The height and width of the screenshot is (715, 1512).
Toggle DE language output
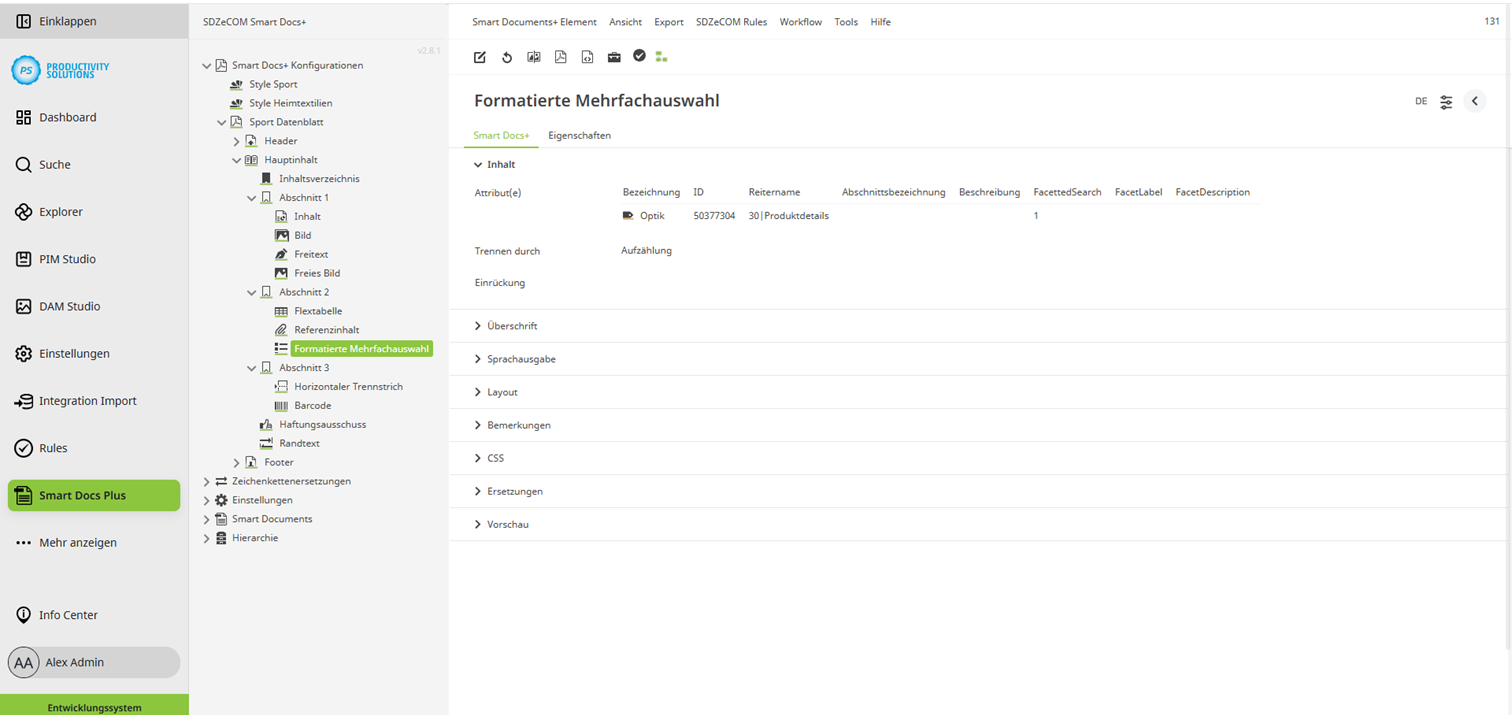pyautogui.click(x=1421, y=101)
